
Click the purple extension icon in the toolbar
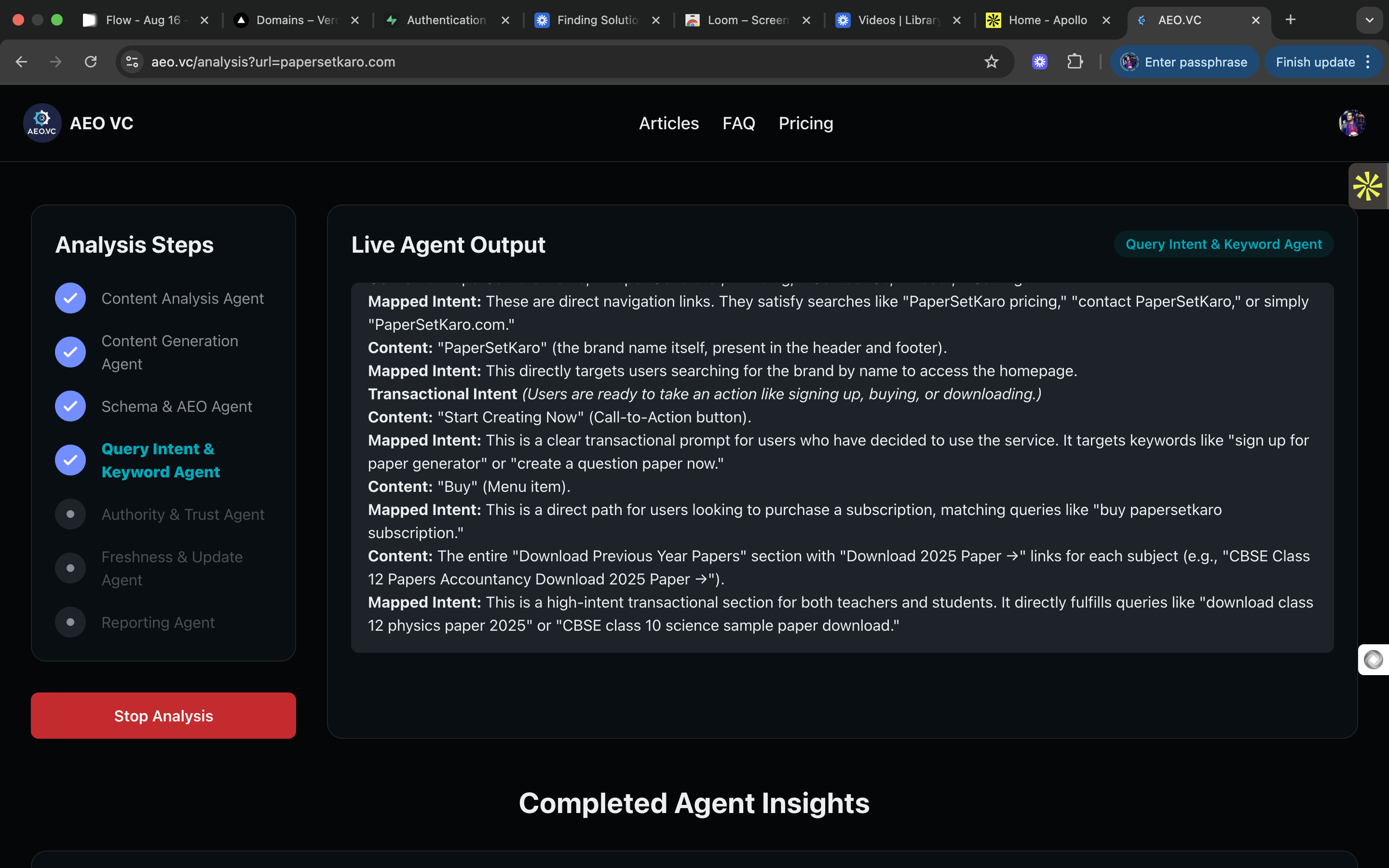tap(1040, 61)
